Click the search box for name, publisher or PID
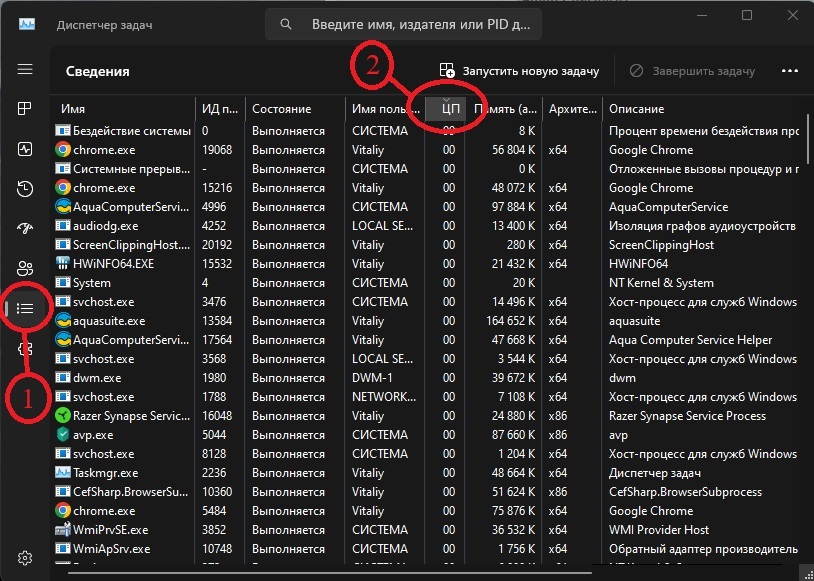Viewport: 814px width, 581px height. tap(403, 24)
